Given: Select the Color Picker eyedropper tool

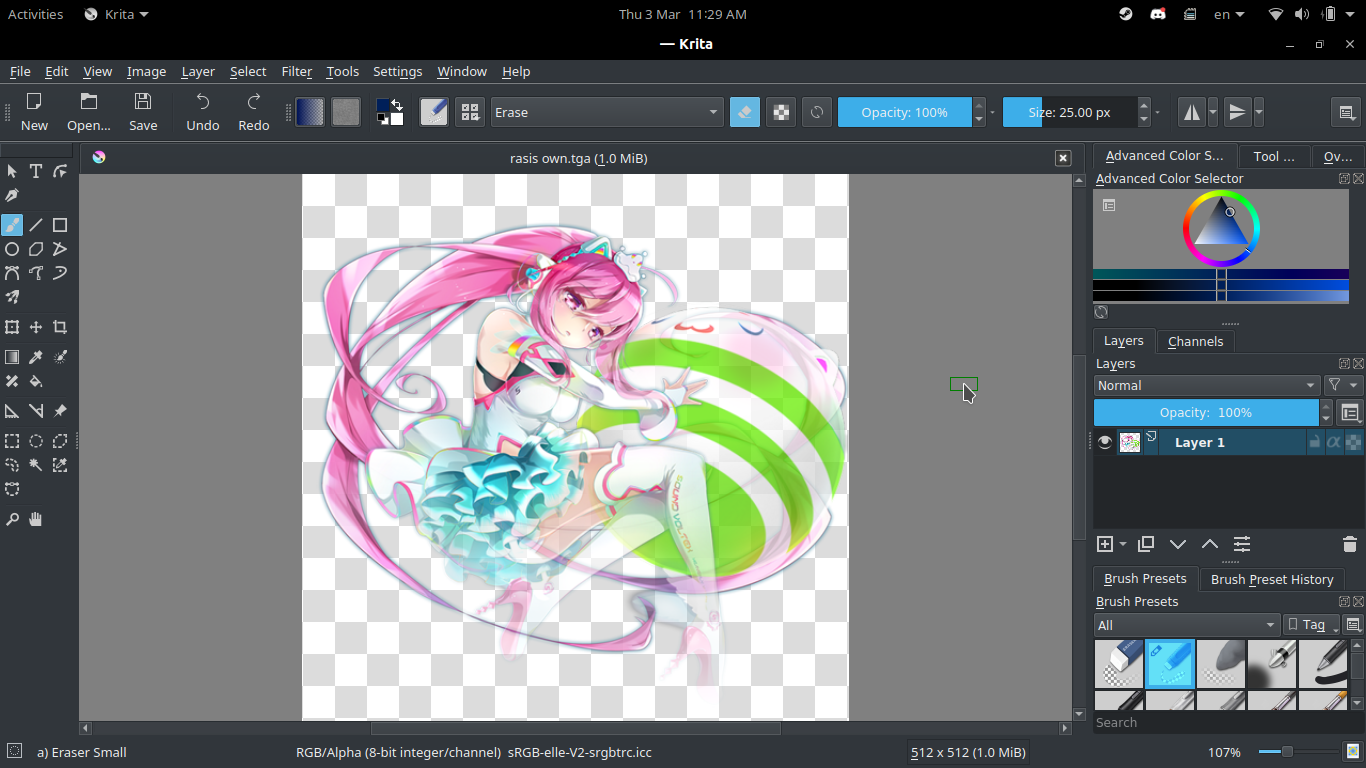Looking at the screenshot, I should 36,357.
